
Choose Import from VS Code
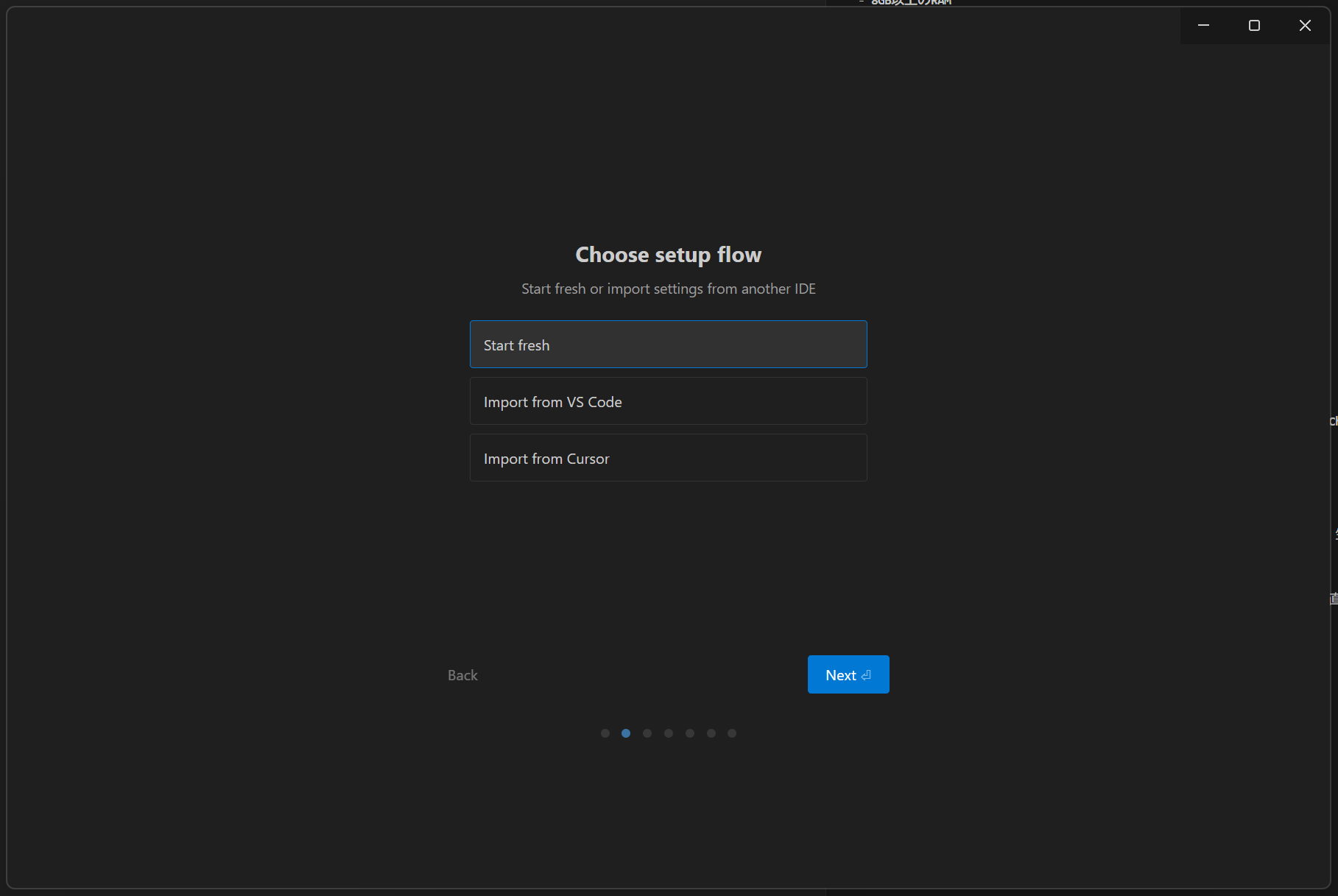(668, 401)
